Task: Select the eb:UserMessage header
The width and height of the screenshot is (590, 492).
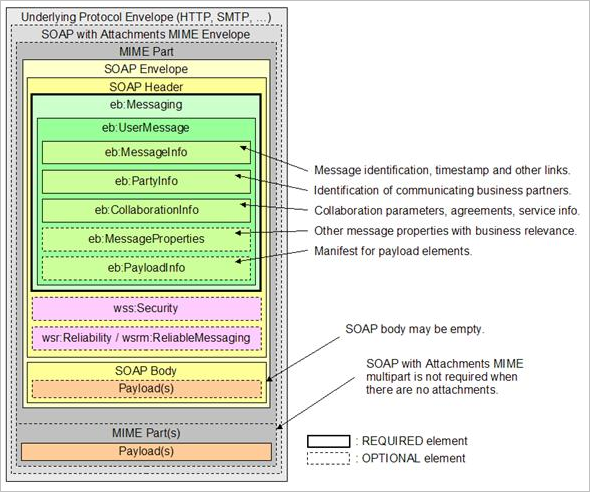Action: (x=146, y=128)
